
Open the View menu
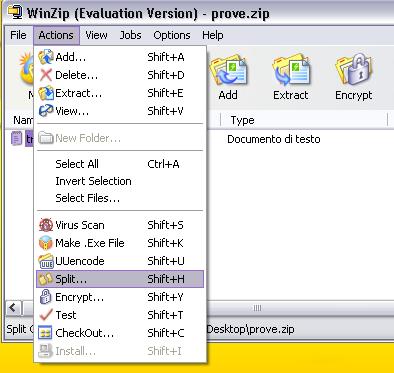pyautogui.click(x=96, y=35)
